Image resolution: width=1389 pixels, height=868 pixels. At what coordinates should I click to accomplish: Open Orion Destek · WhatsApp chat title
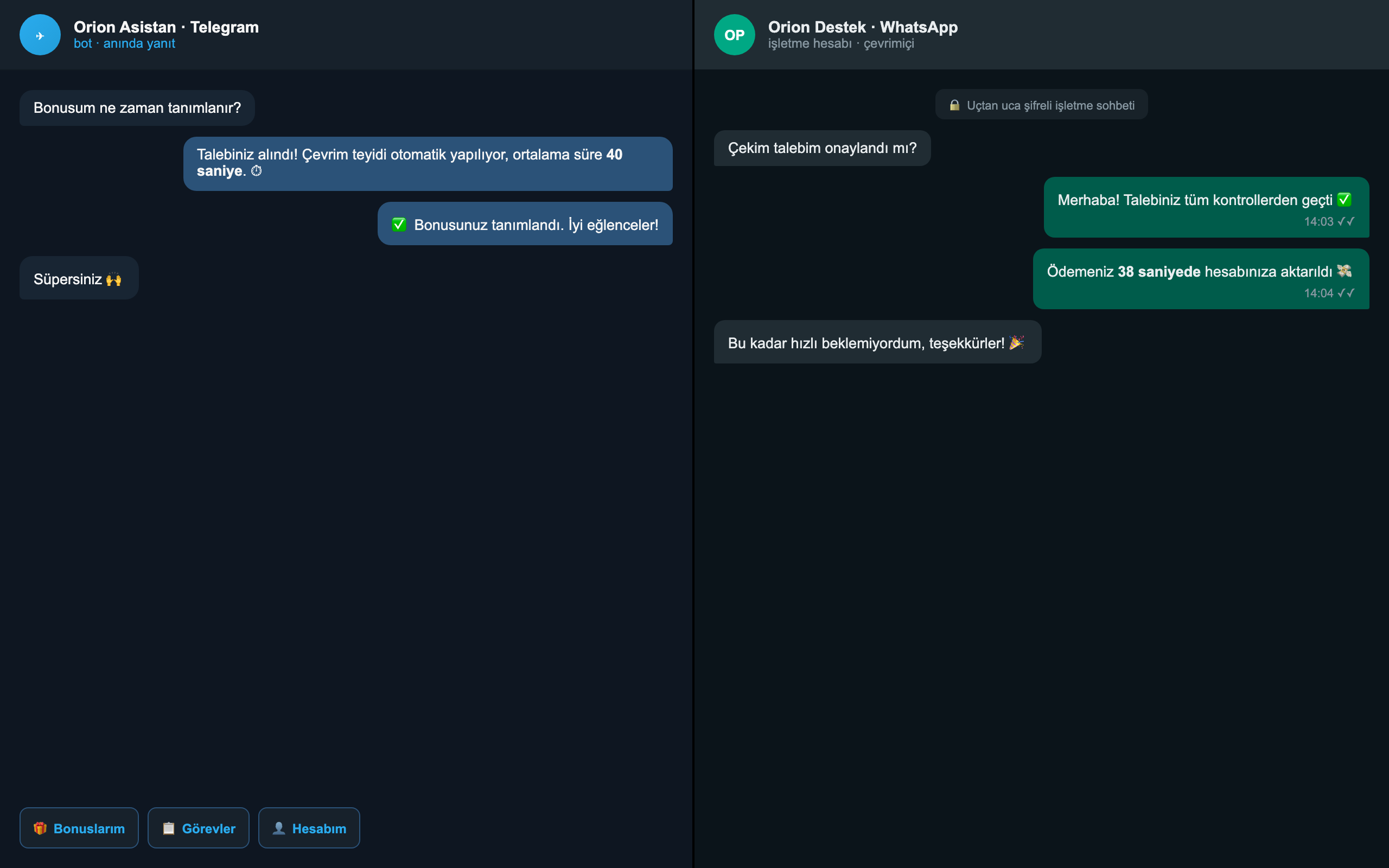[863, 27]
